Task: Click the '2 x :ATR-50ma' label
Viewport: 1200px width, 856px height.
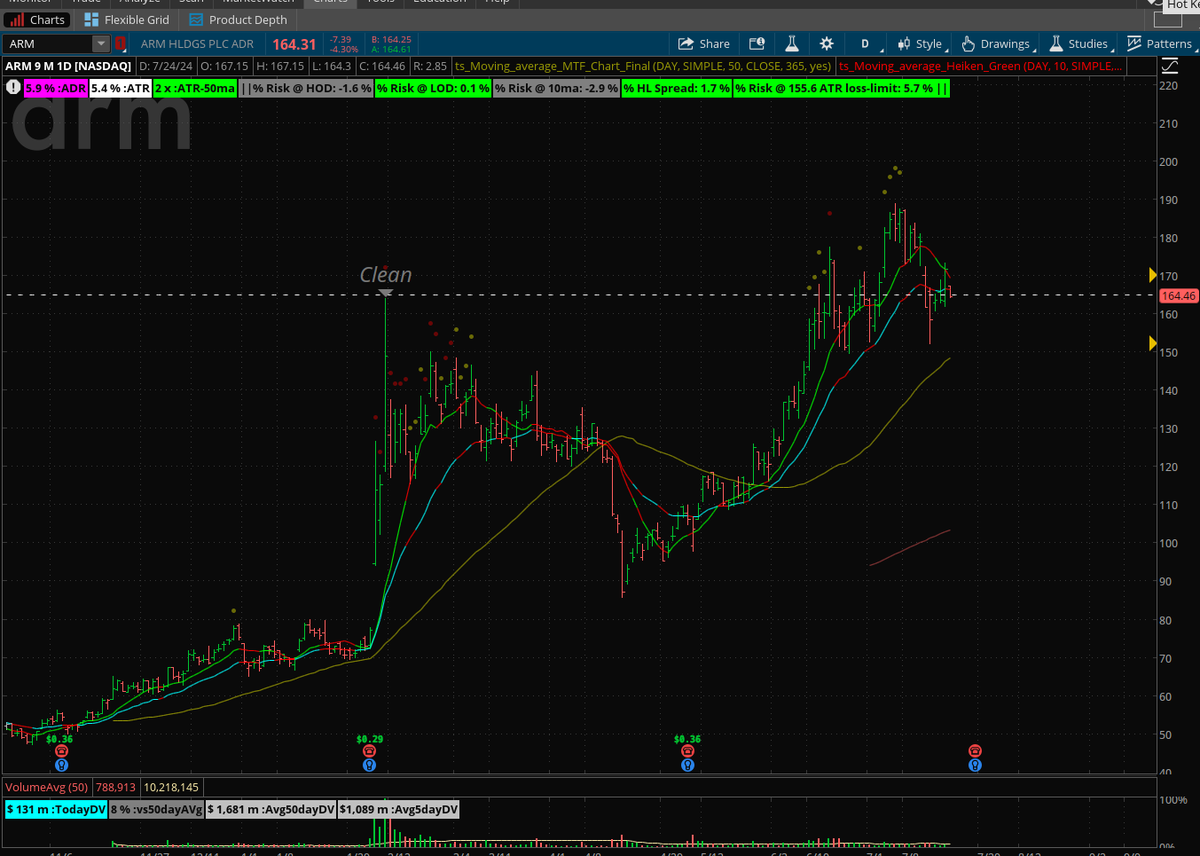Action: pyautogui.click(x=196, y=88)
